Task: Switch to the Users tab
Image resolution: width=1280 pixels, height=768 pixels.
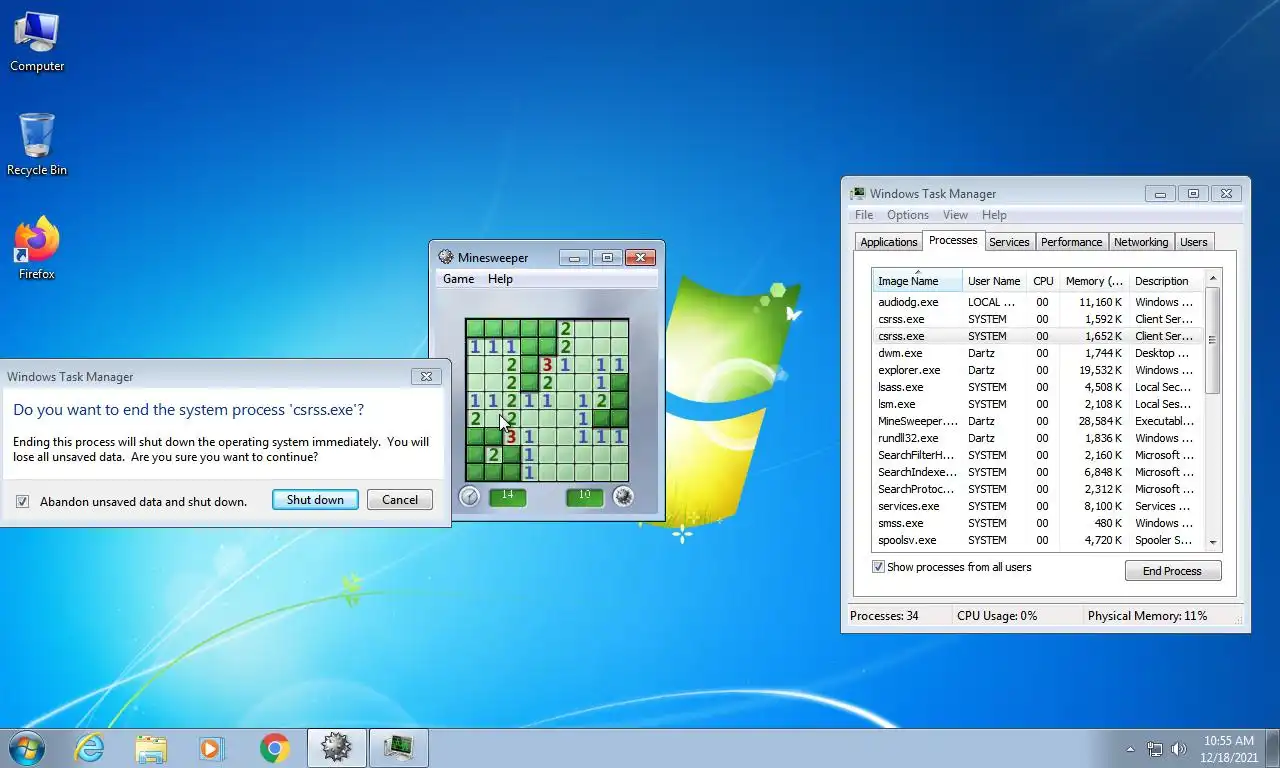Action: coord(1194,242)
